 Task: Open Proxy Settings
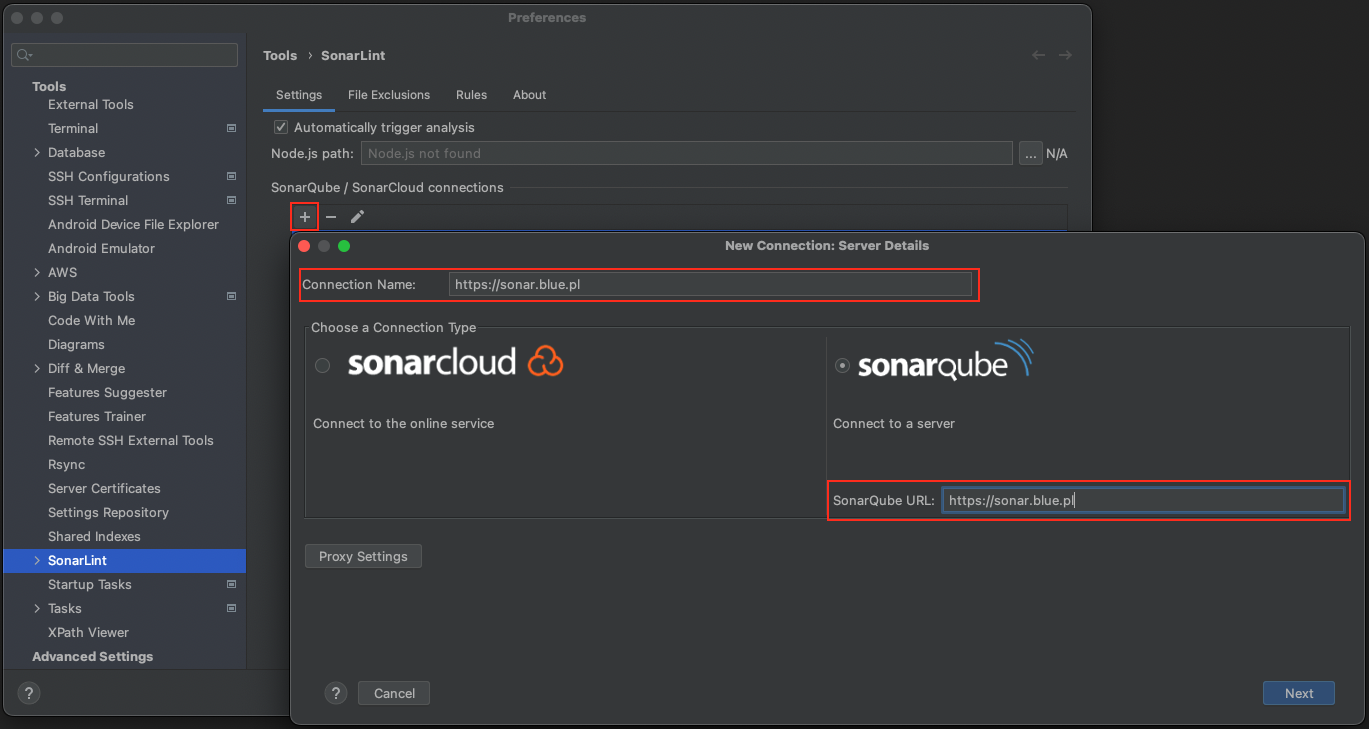coord(363,556)
